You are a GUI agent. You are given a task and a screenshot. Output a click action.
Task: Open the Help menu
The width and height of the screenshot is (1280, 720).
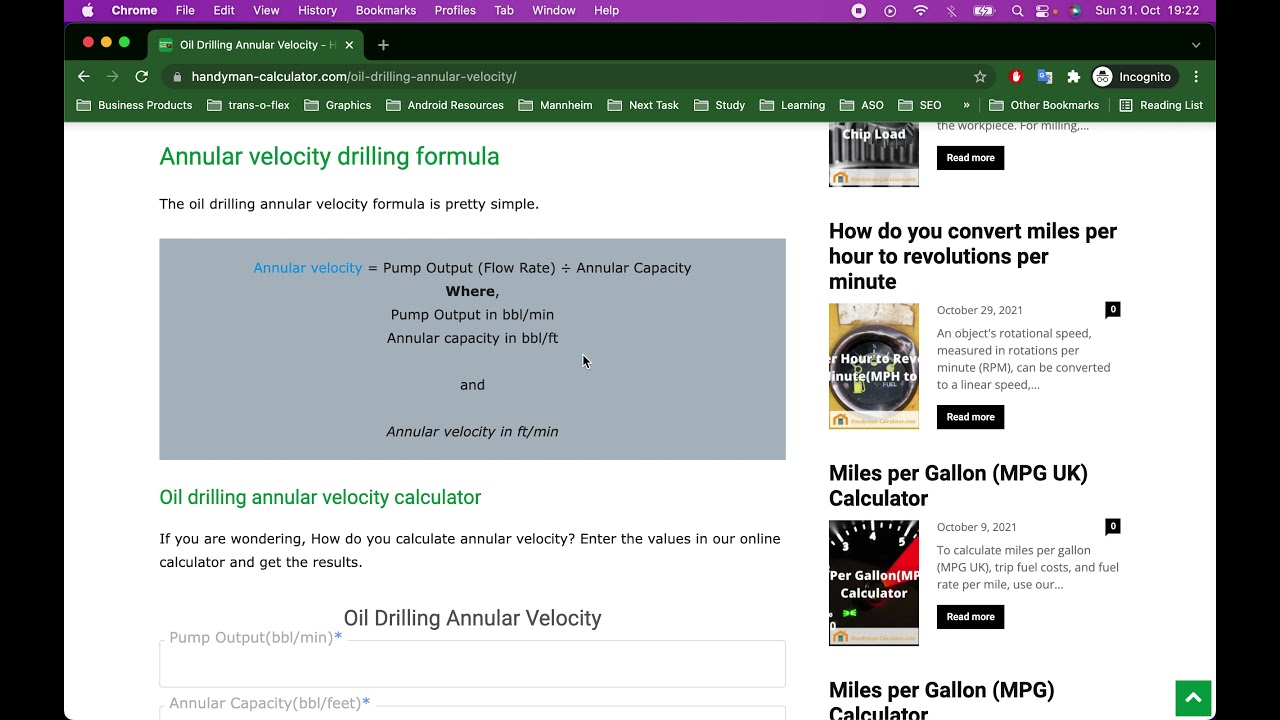[606, 10]
